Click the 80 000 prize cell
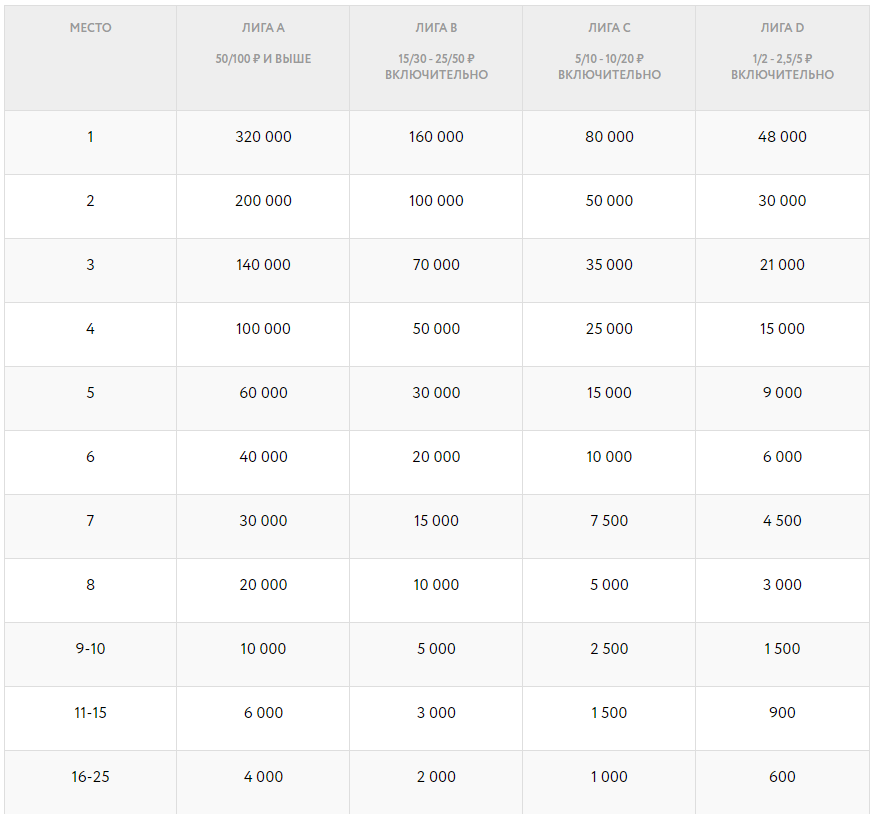This screenshot has width=871, height=814. point(609,137)
